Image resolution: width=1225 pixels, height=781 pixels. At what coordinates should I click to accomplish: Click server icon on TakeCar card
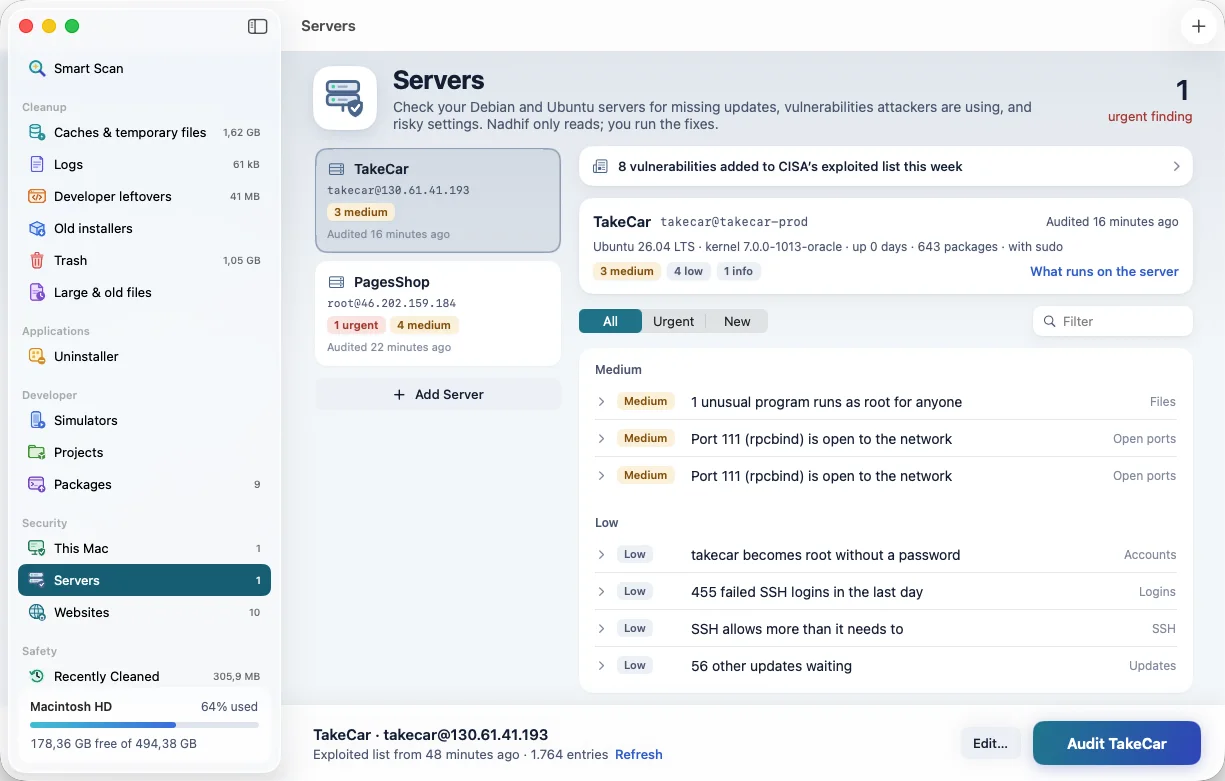click(336, 169)
